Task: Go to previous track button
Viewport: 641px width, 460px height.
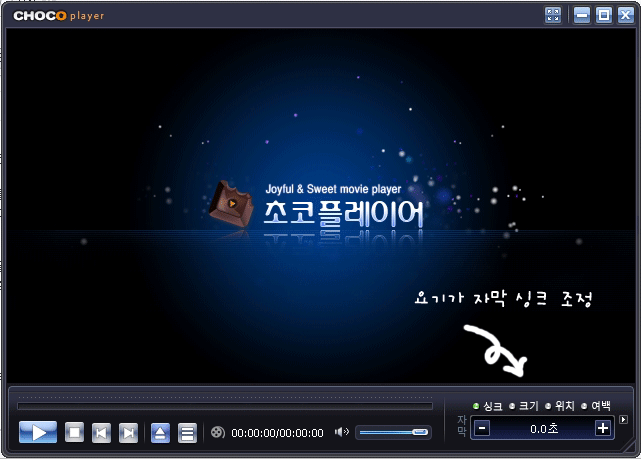Action: (x=101, y=433)
